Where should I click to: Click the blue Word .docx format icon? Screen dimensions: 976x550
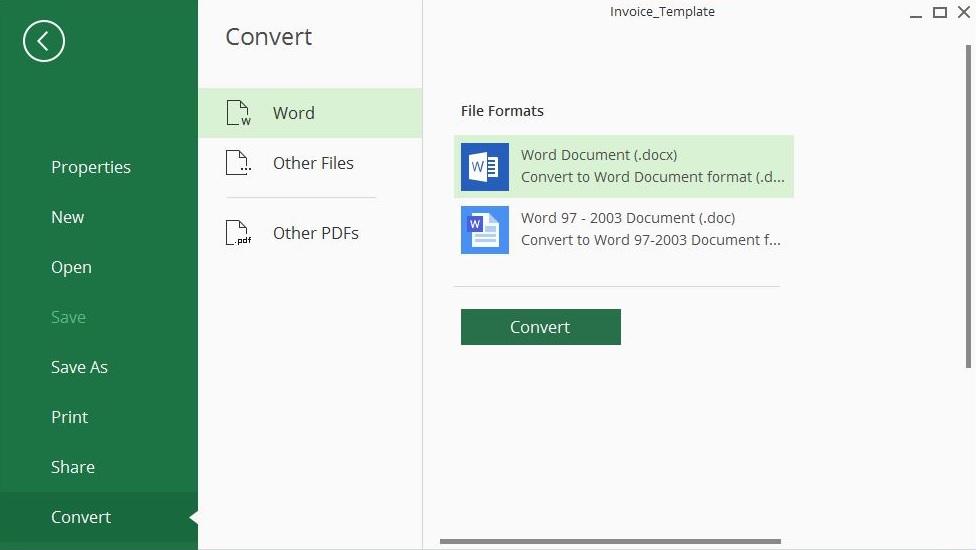coord(485,167)
